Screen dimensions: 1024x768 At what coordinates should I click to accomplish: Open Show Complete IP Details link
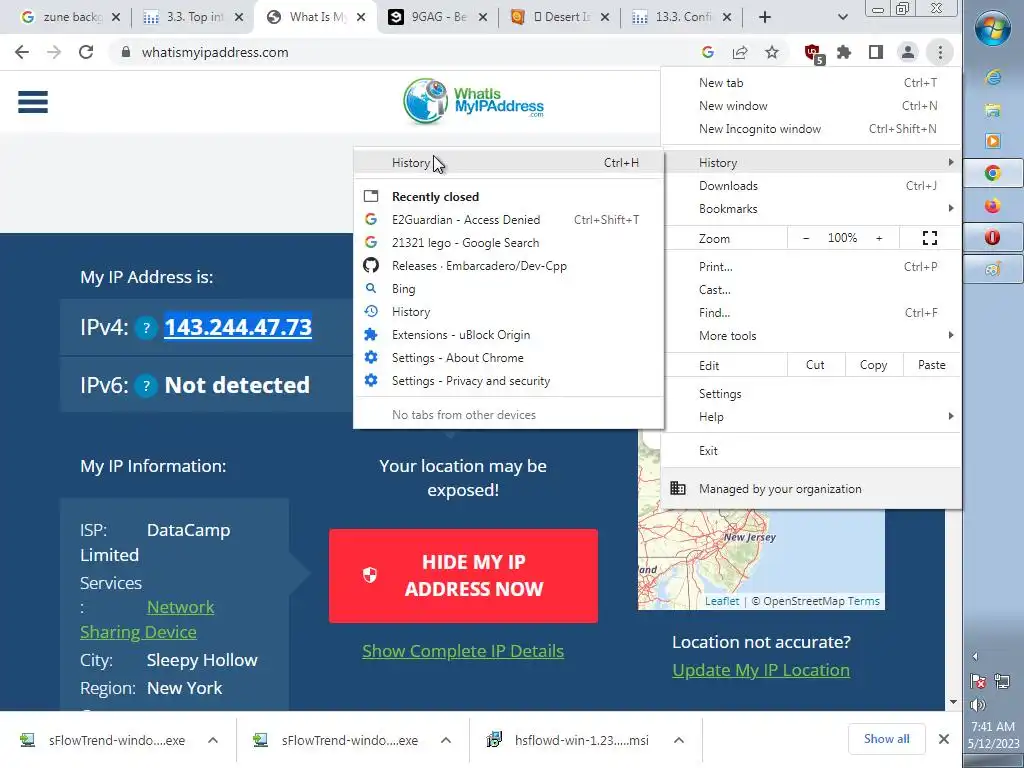click(463, 651)
